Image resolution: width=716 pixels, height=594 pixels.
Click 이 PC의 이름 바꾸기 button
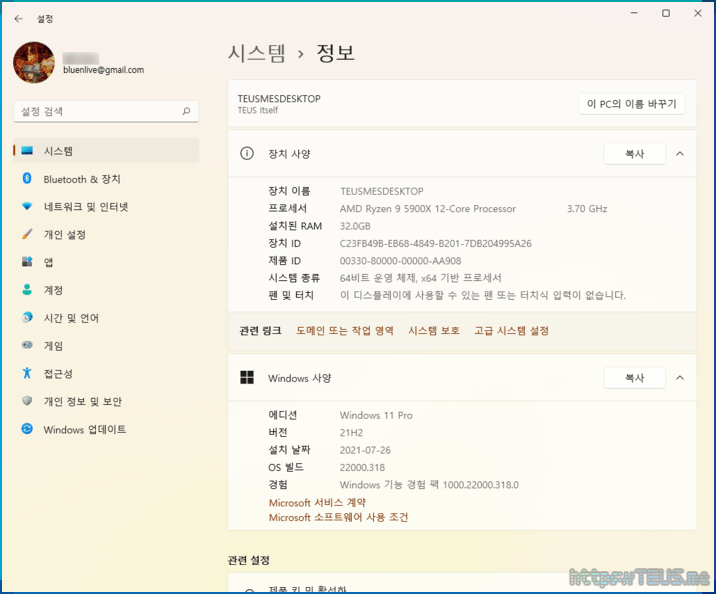point(632,104)
